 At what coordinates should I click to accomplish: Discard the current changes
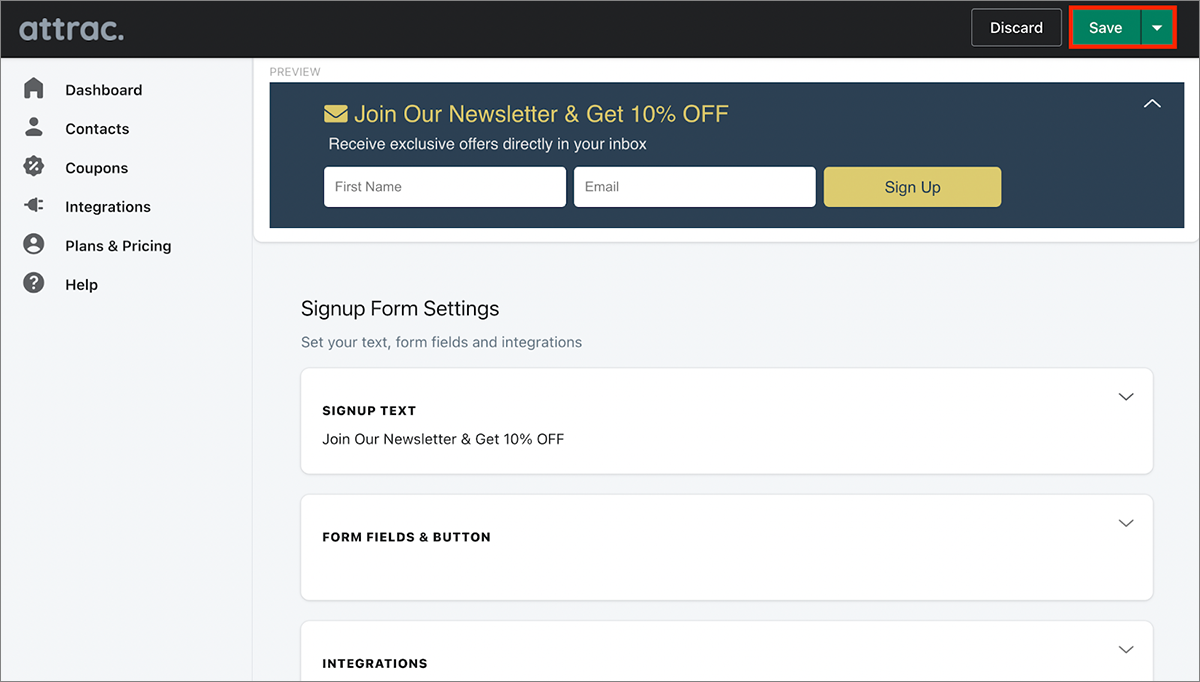[x=1016, y=27]
